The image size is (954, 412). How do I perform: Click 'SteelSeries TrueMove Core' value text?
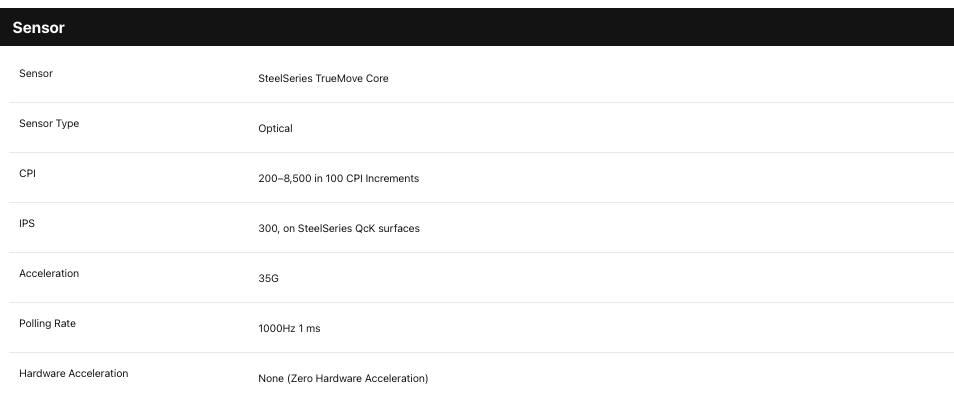click(323, 78)
